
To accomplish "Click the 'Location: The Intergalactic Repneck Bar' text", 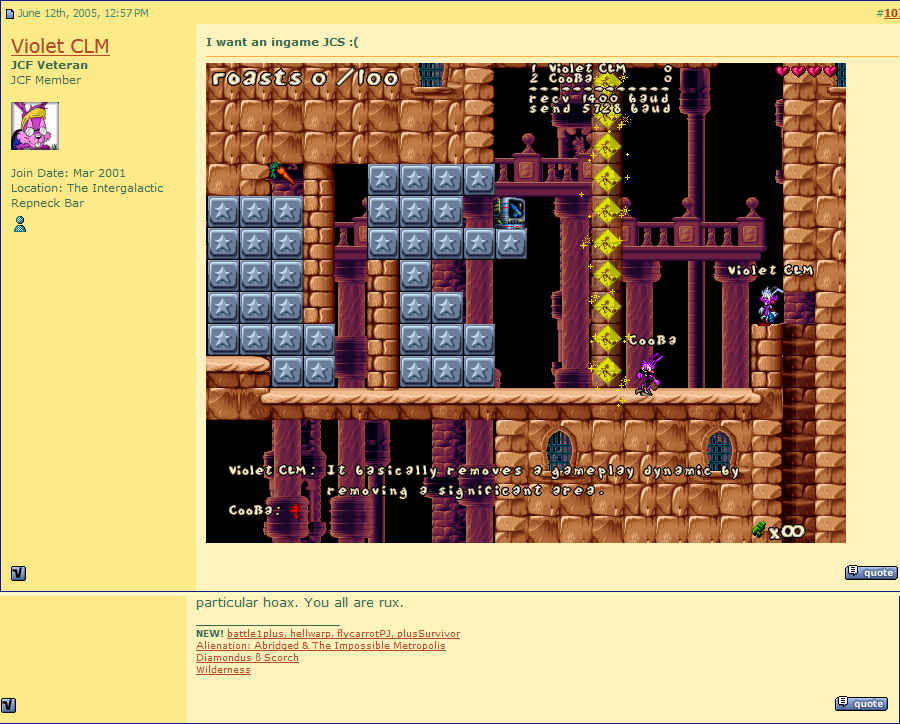I will coord(87,195).
